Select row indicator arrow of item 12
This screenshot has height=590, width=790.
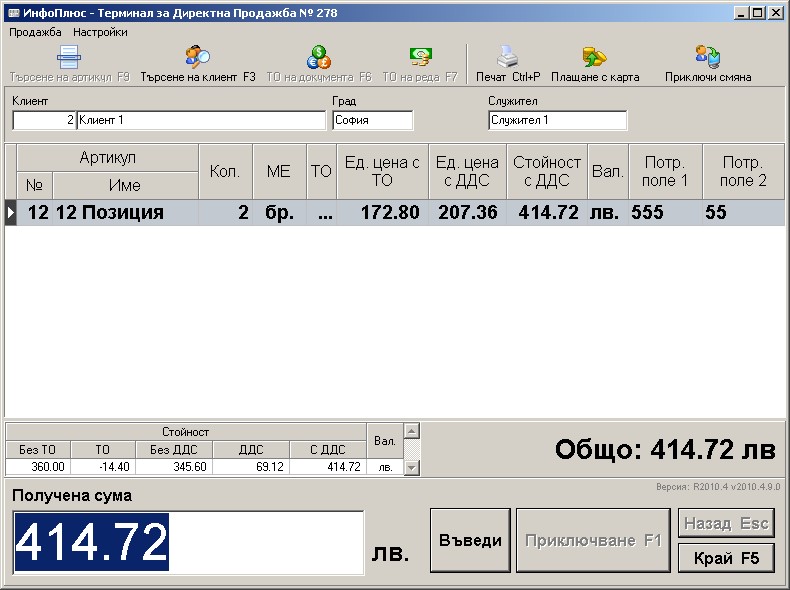click(11, 212)
